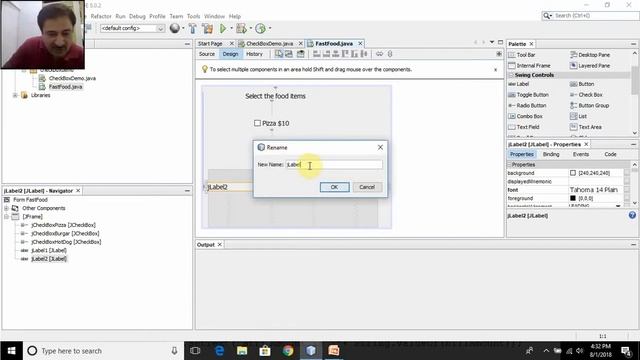Image resolution: width=640 pixels, height=360 pixels.
Task: Click the New Name text field
Action: [x=333, y=164]
